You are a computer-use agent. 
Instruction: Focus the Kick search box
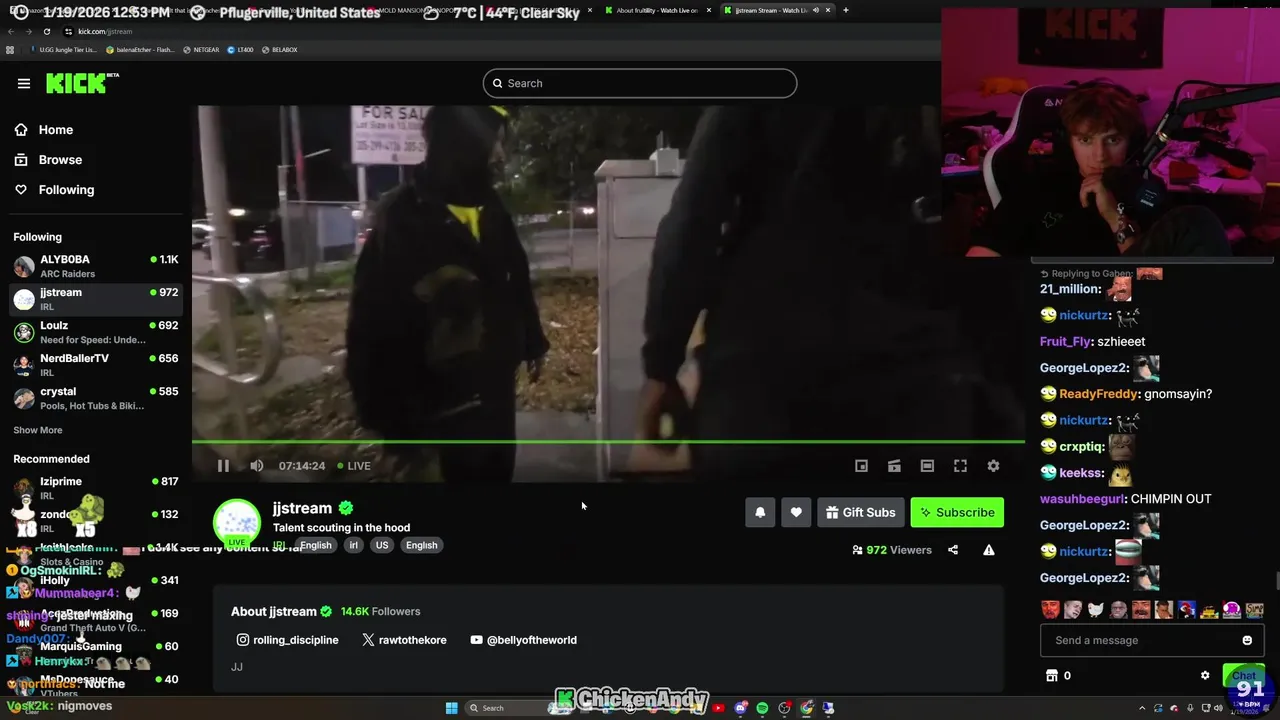[x=640, y=83]
